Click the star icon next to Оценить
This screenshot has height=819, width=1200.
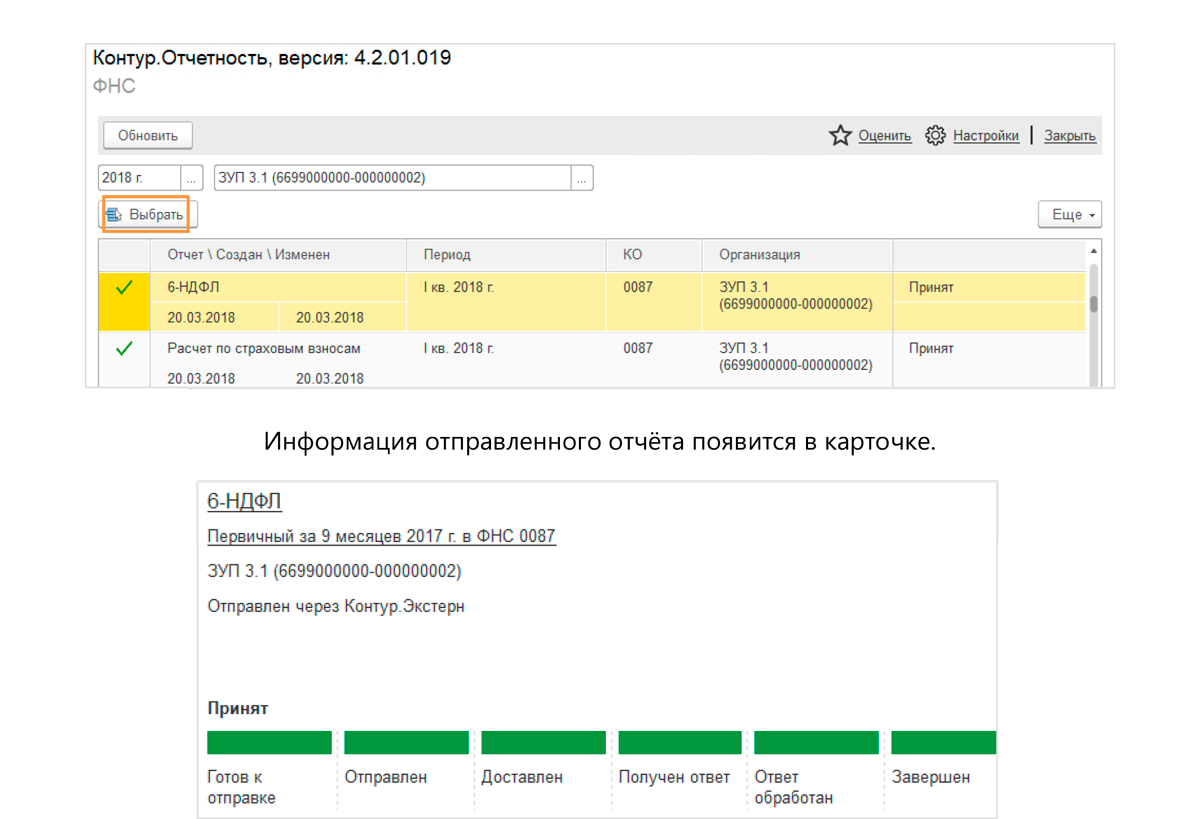pyautogui.click(x=840, y=136)
